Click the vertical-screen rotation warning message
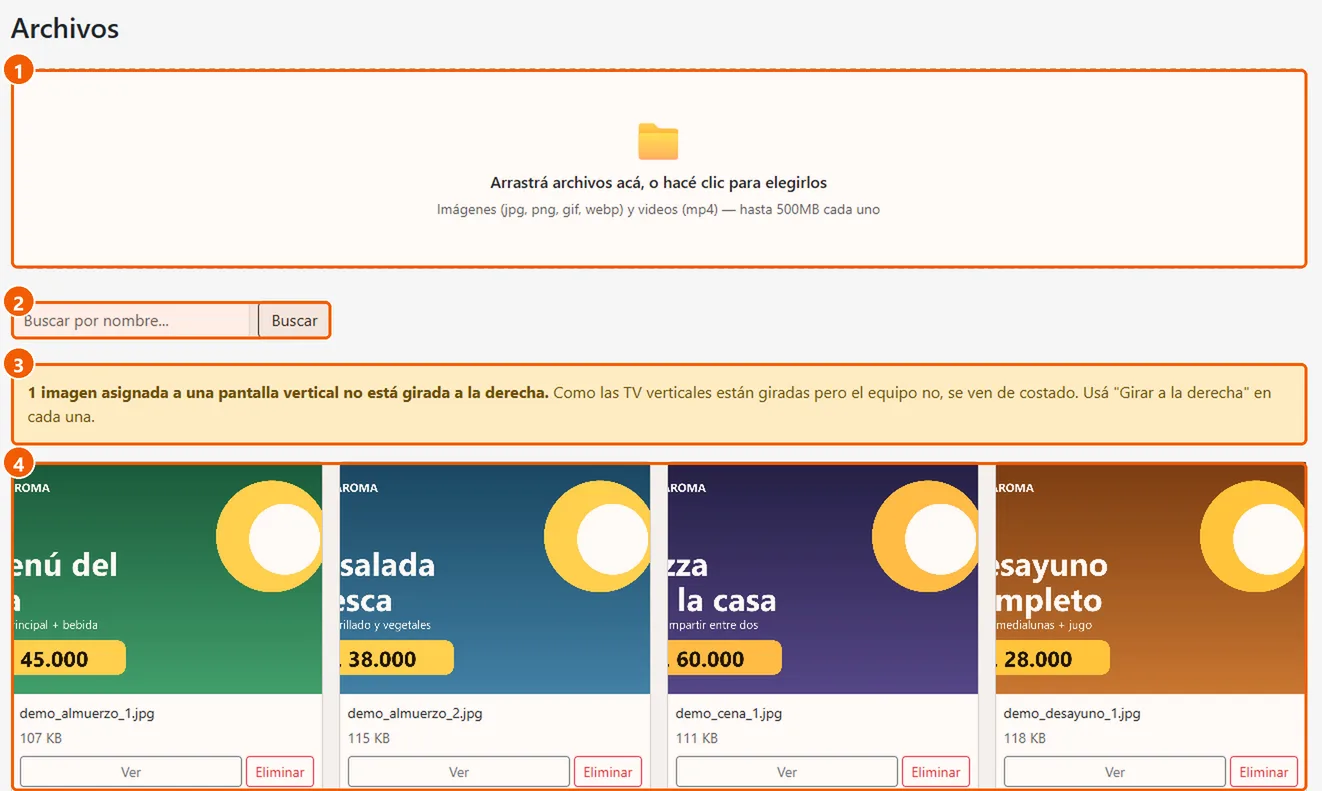 tap(658, 404)
